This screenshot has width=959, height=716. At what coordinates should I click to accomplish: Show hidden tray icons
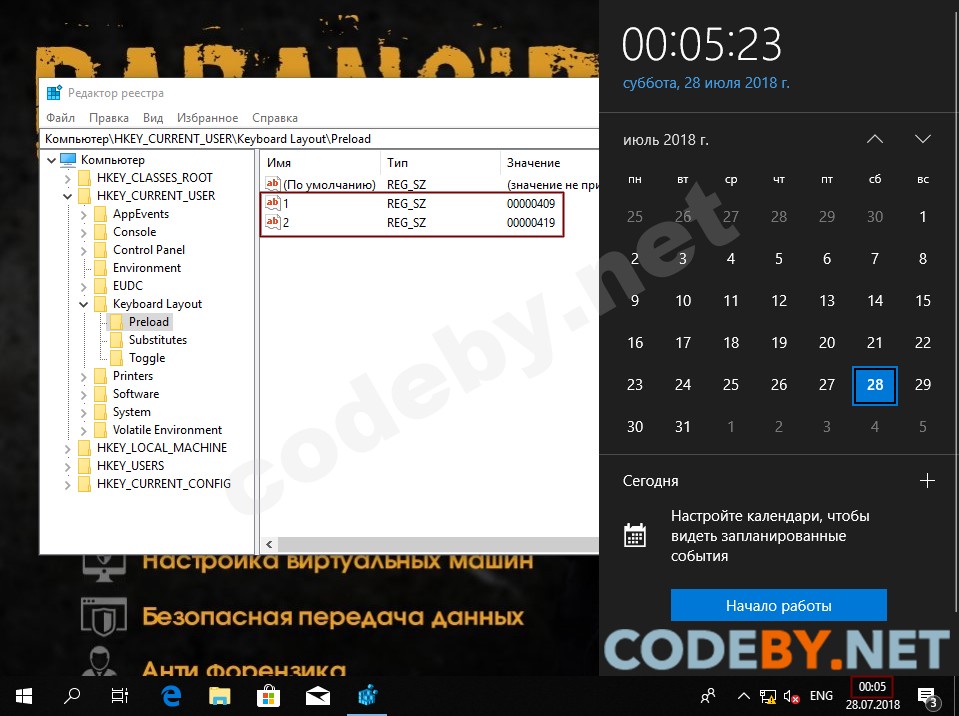pos(744,696)
